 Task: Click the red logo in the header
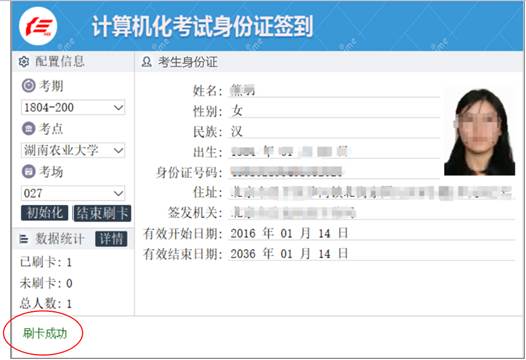(38, 26)
